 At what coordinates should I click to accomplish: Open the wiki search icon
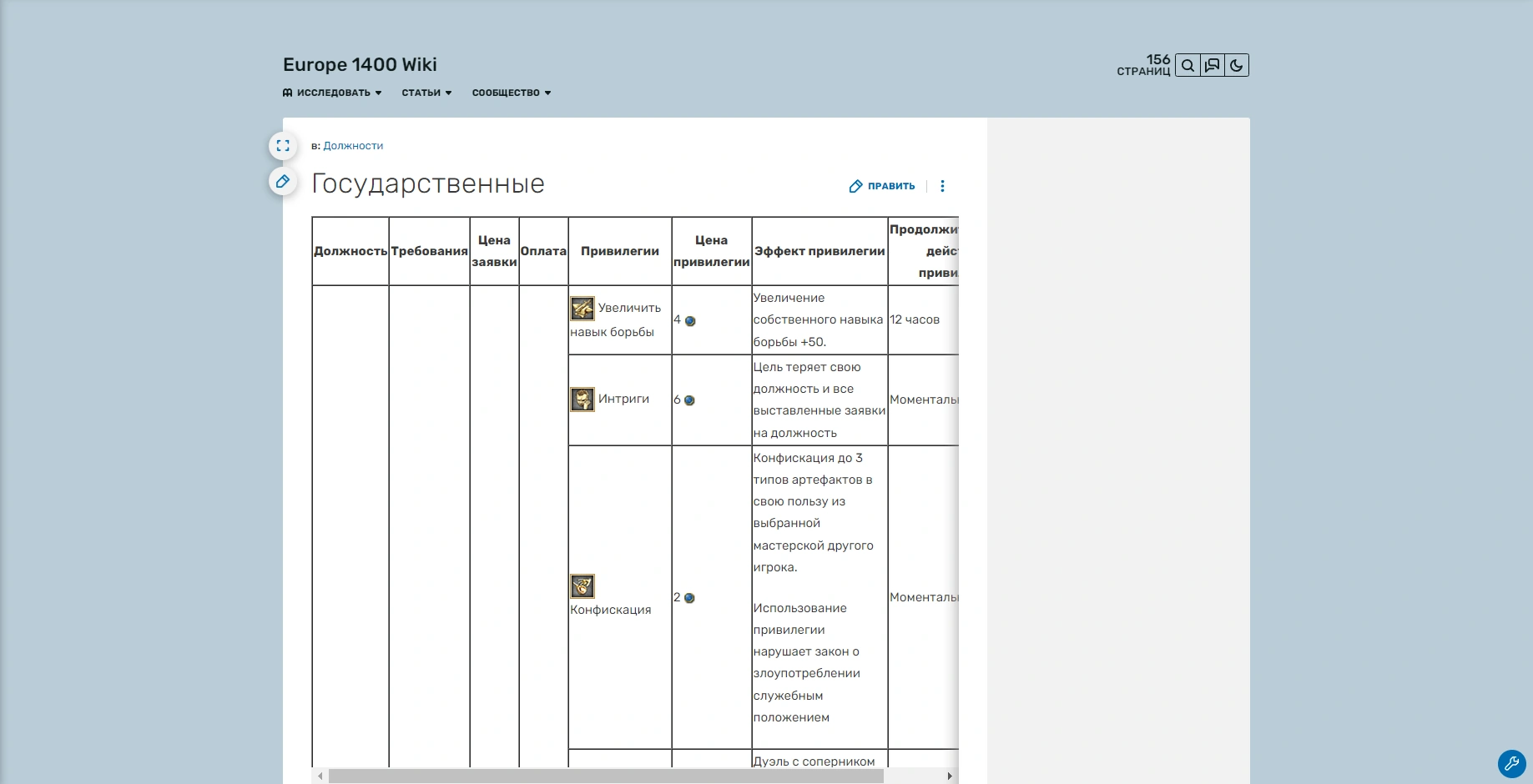[x=1188, y=65]
